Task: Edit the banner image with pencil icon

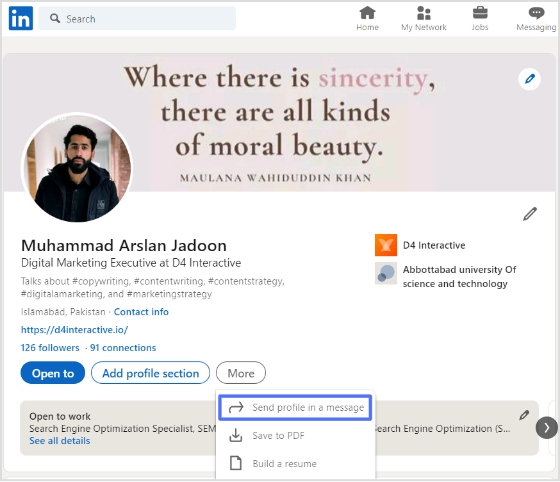Action: click(x=529, y=79)
